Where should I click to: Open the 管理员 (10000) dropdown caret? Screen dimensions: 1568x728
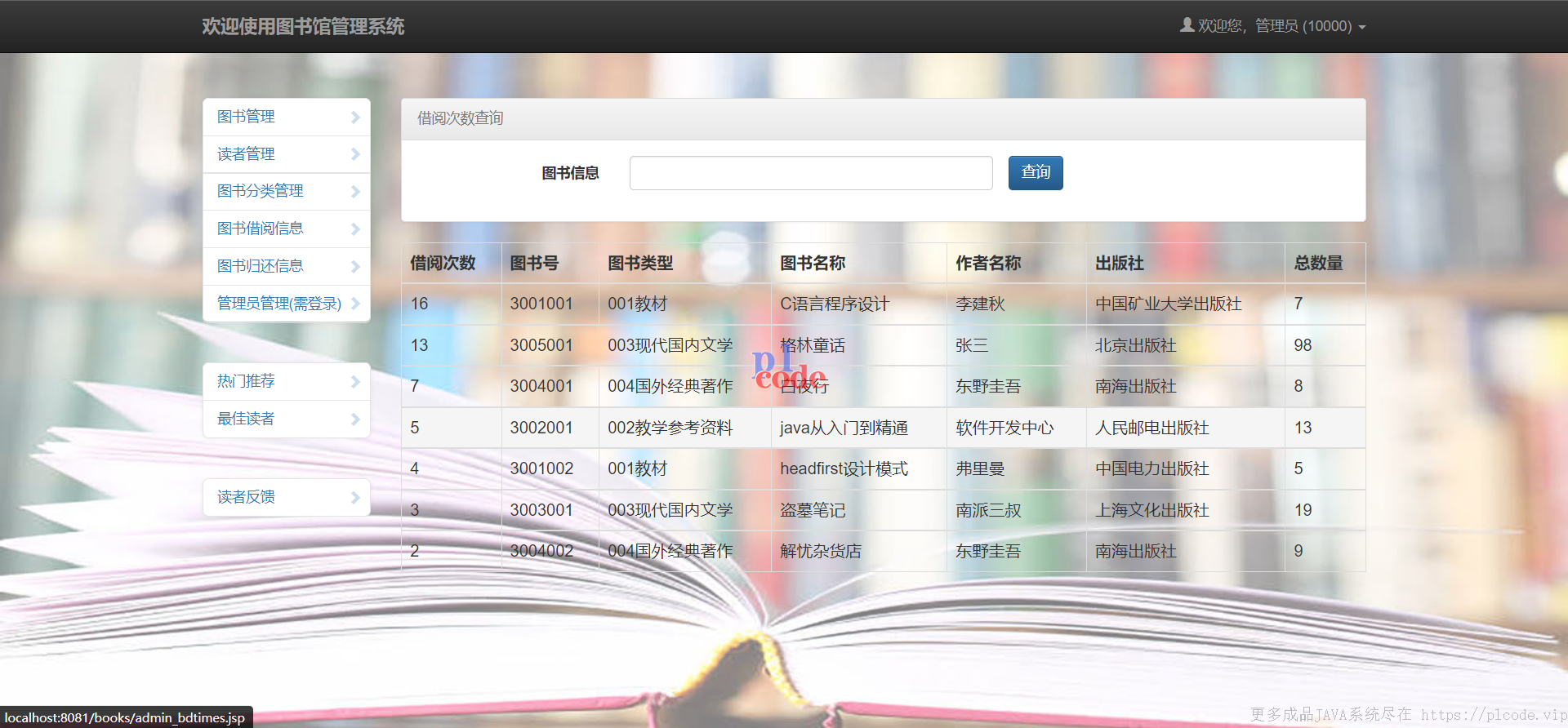1361,27
